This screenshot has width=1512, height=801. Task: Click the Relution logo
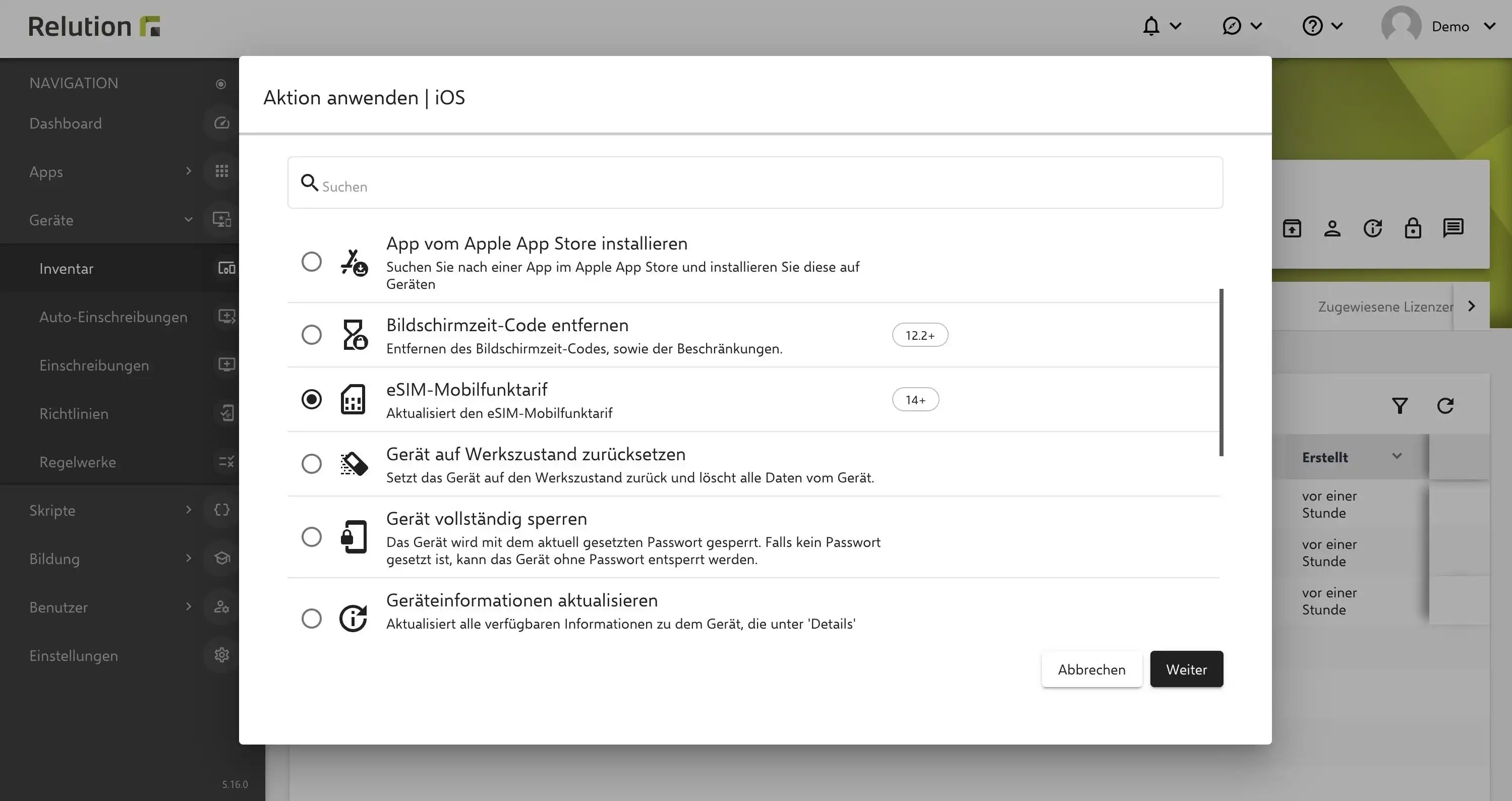point(94,26)
